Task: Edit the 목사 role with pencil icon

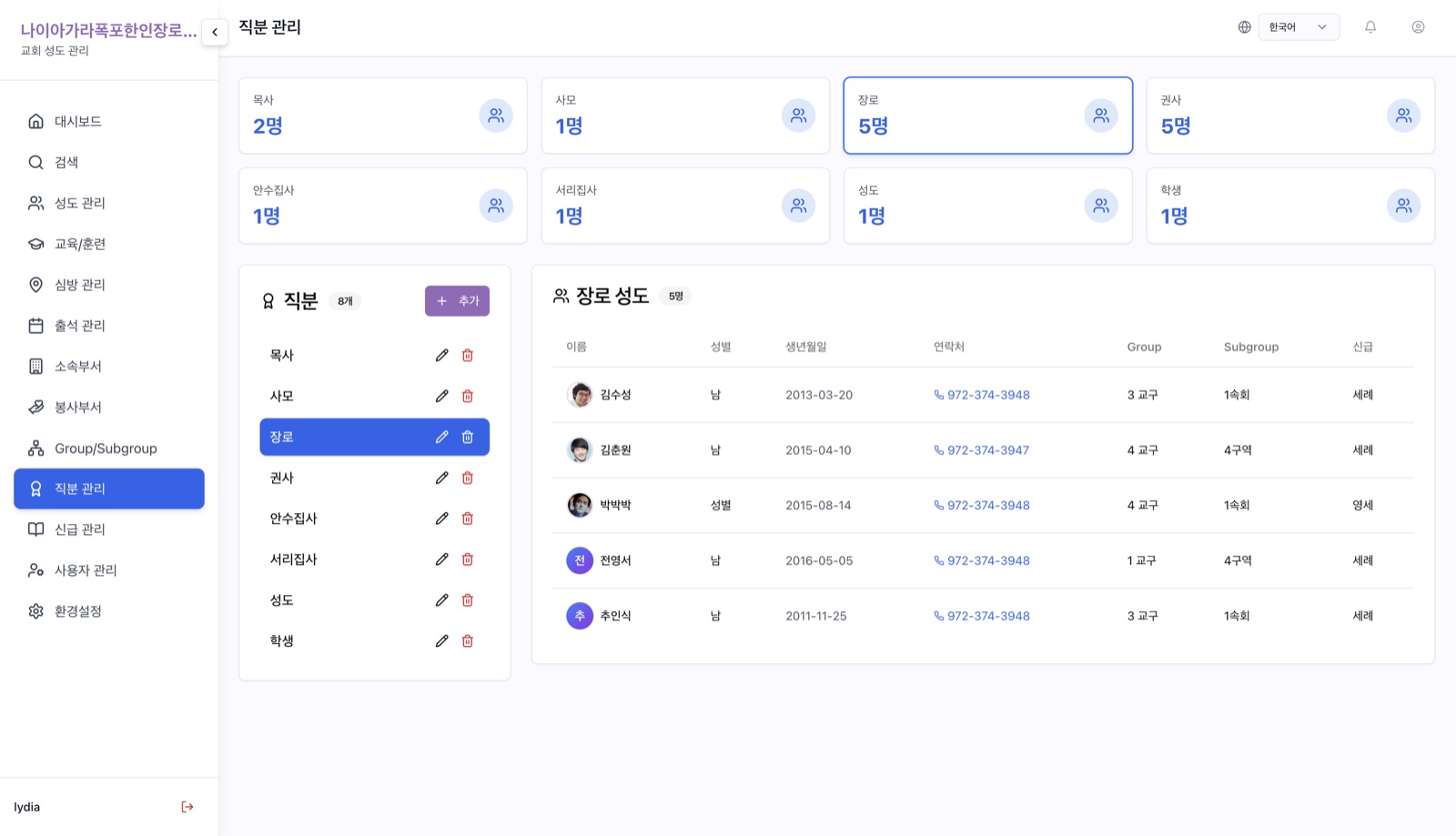Action: click(441, 355)
